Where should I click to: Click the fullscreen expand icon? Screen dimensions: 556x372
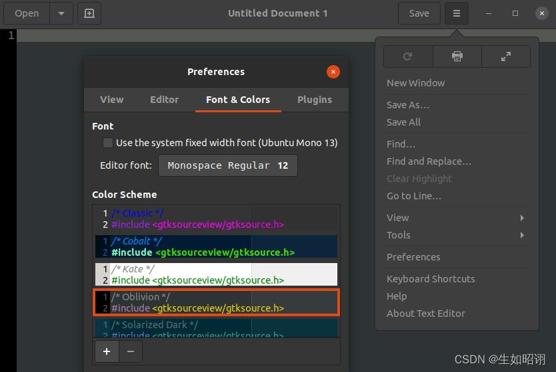tap(506, 56)
